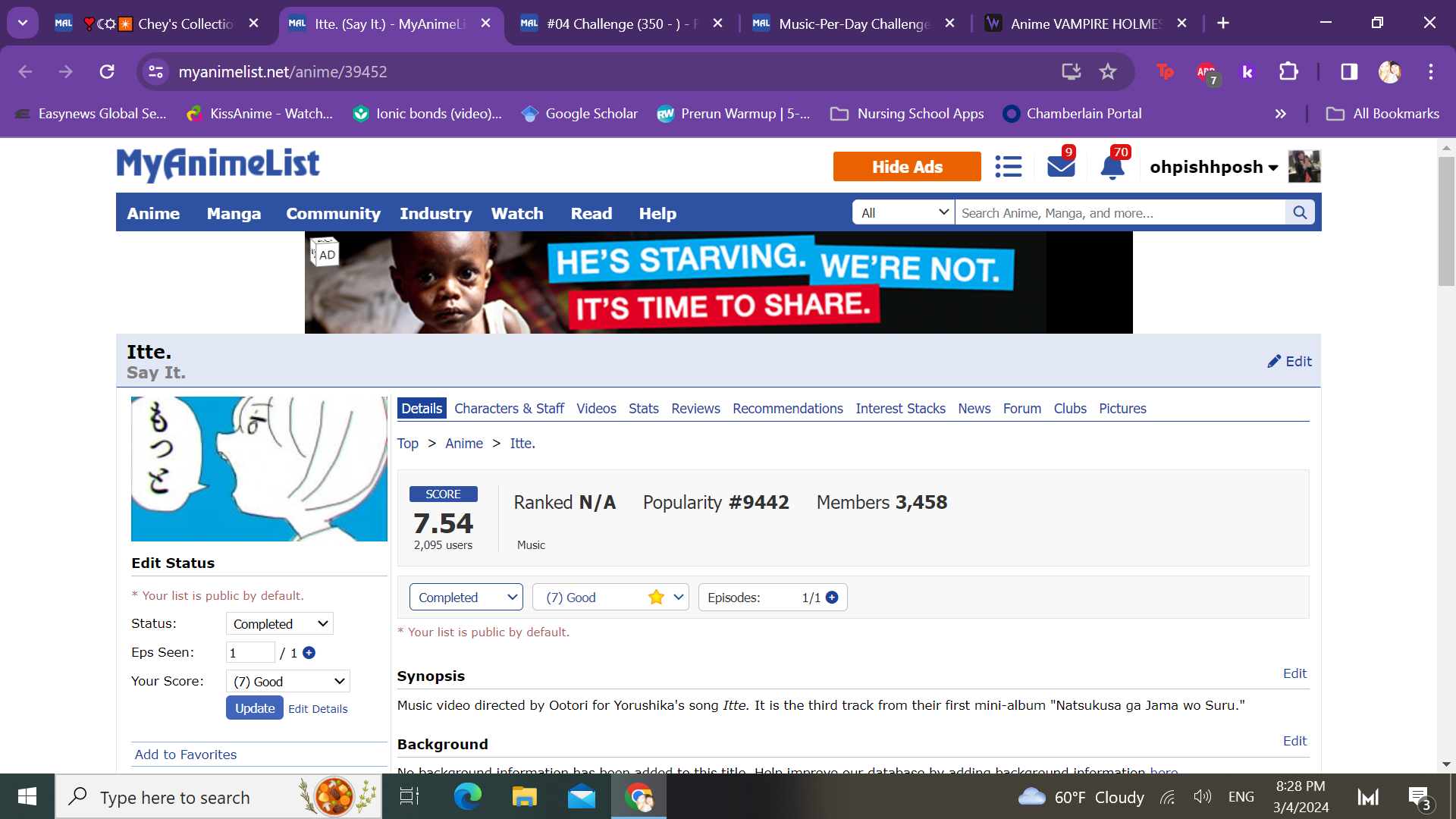This screenshot has width=1456, height=819.
Task: Open the MAL list menu icon
Action: [x=1008, y=166]
